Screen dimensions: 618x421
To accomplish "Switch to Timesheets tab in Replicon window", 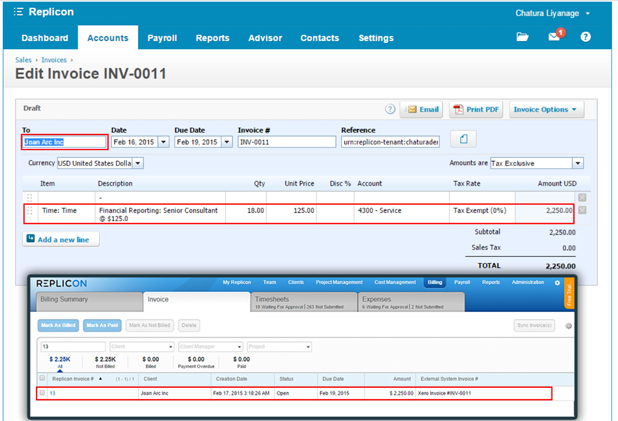I will [x=303, y=302].
